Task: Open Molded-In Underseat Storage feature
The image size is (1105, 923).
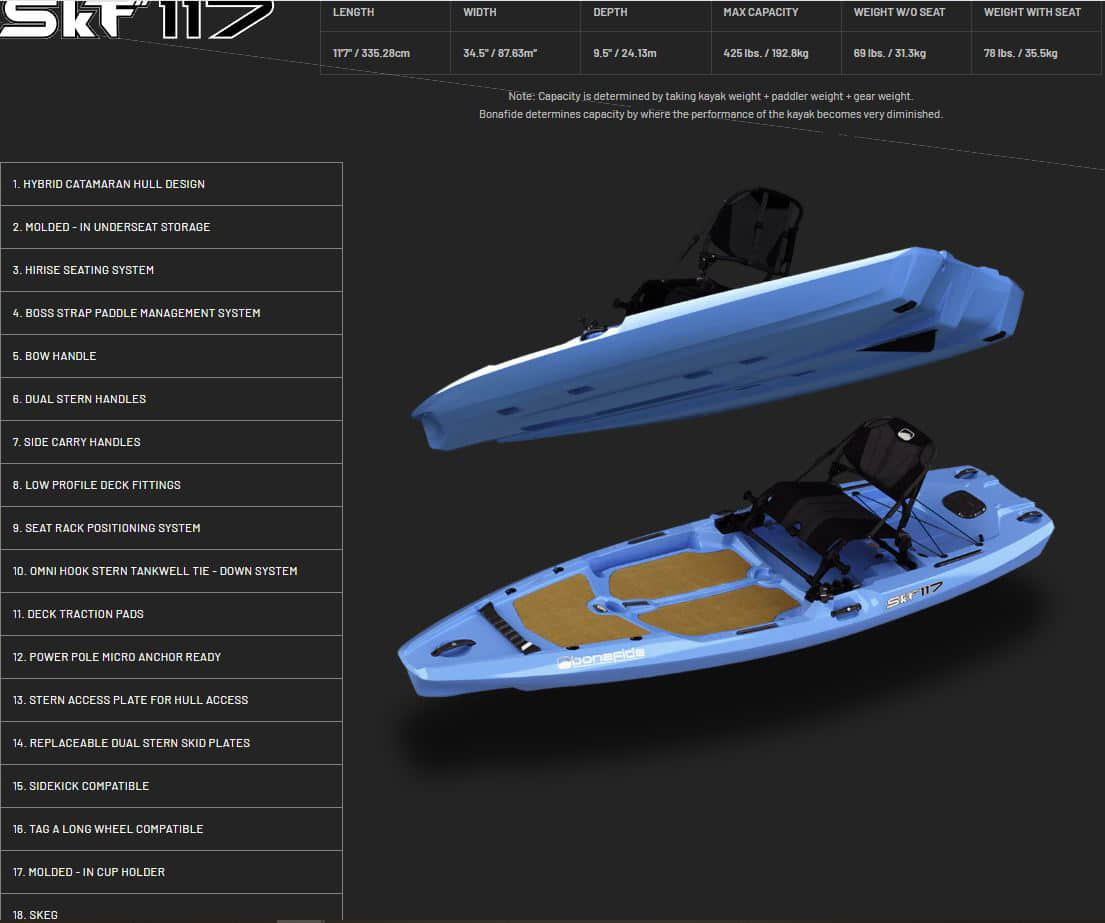Action: [171, 227]
